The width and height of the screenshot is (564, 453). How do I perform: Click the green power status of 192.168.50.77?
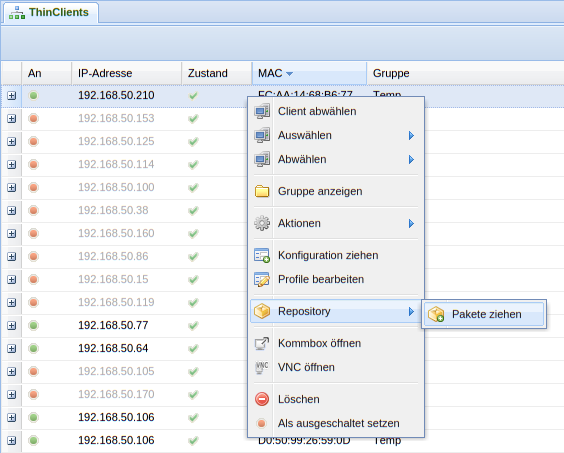pos(33,326)
